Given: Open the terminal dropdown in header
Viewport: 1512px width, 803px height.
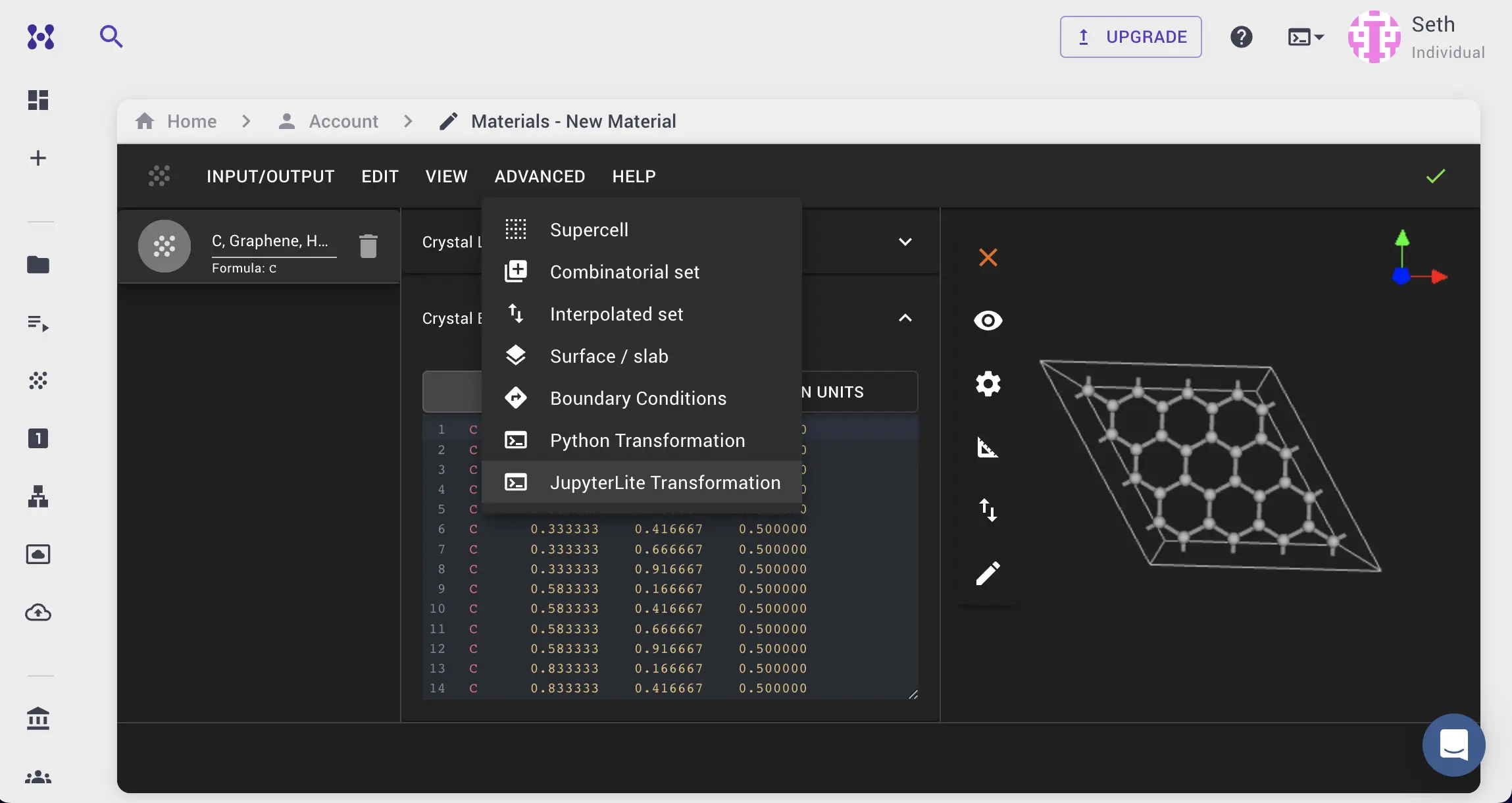Looking at the screenshot, I should point(1305,37).
